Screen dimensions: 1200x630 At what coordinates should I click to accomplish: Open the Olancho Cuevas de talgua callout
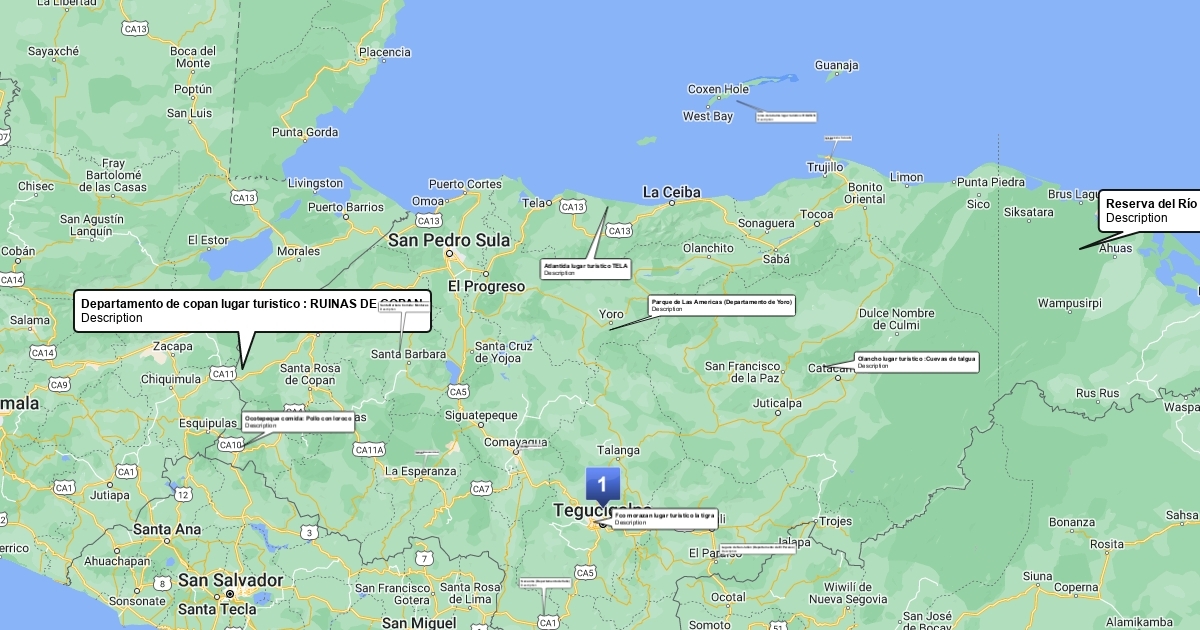916,361
